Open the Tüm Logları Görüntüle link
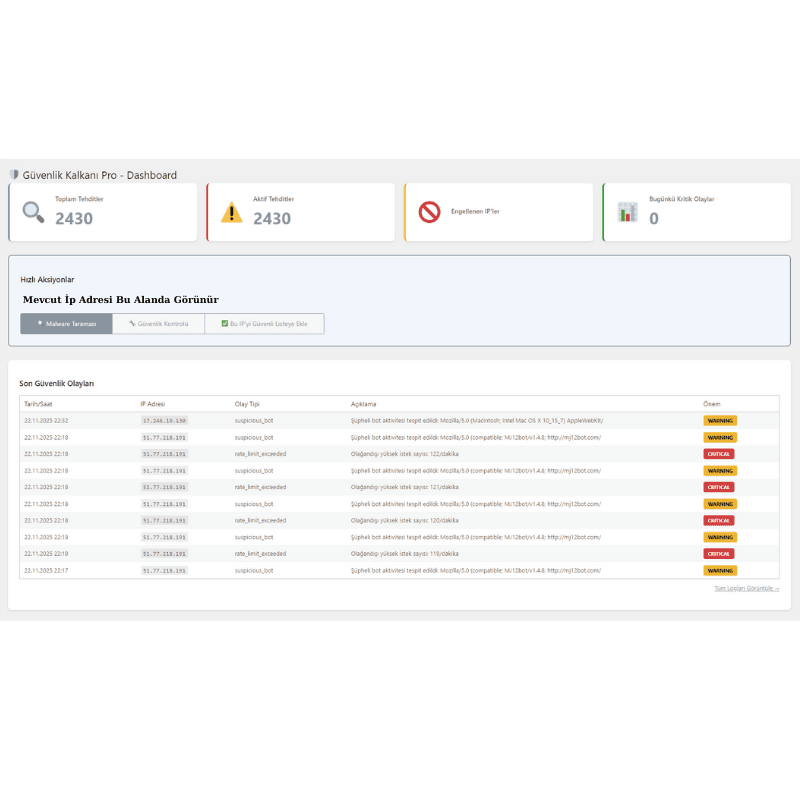 click(x=746, y=589)
